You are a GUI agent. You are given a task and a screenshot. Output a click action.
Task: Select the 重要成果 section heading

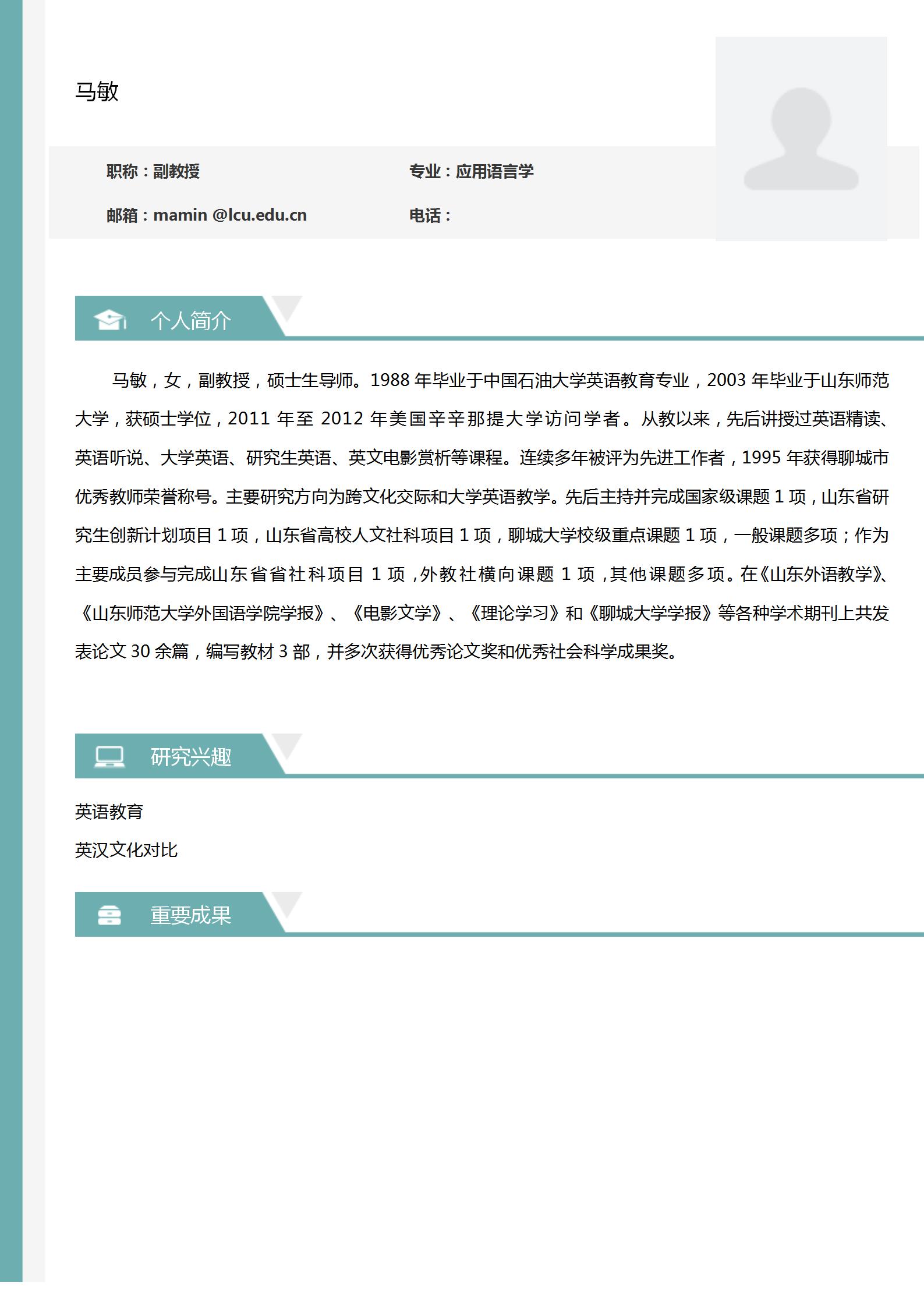point(190,915)
